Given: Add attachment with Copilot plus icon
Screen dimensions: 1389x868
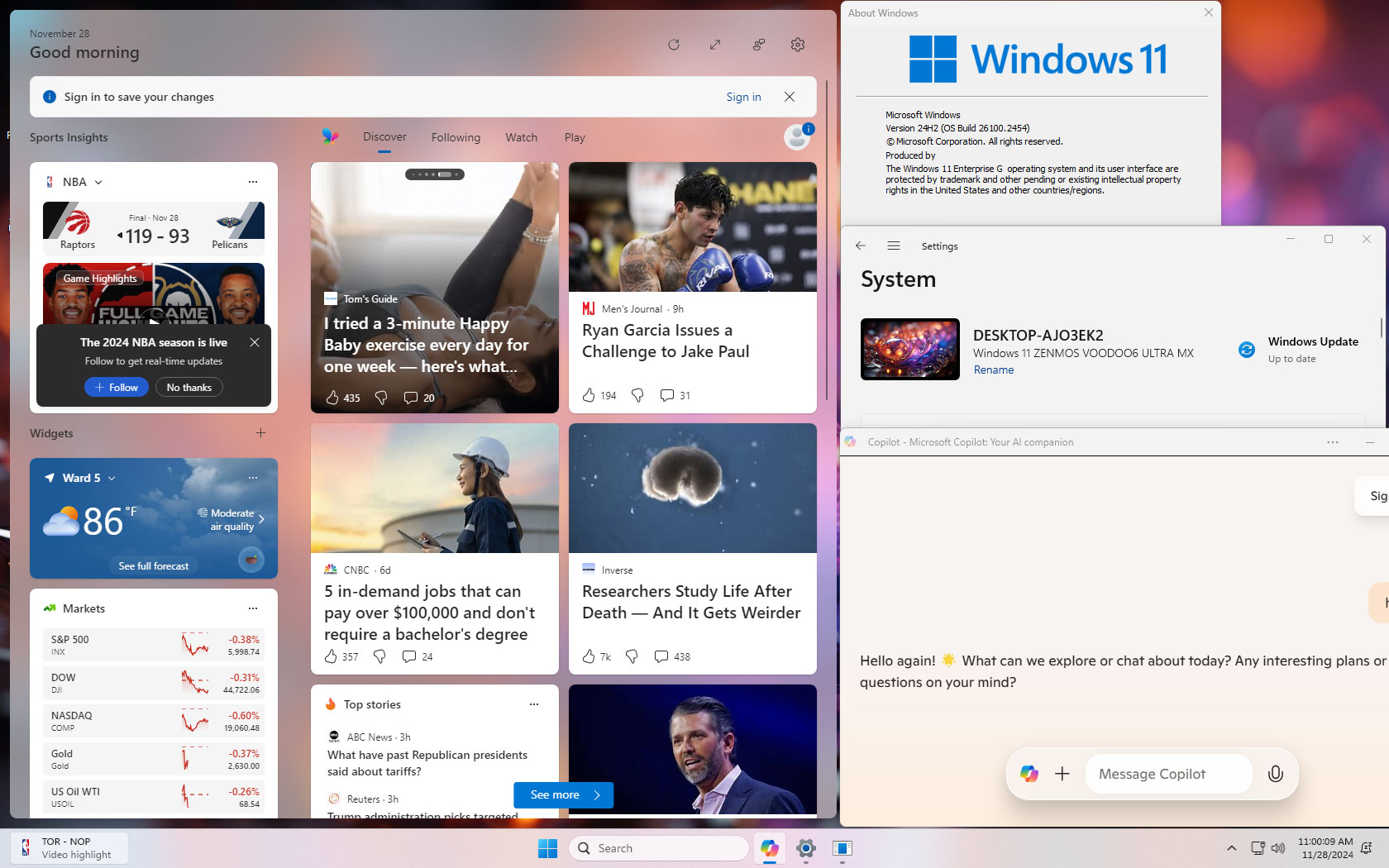Looking at the screenshot, I should tap(1062, 774).
